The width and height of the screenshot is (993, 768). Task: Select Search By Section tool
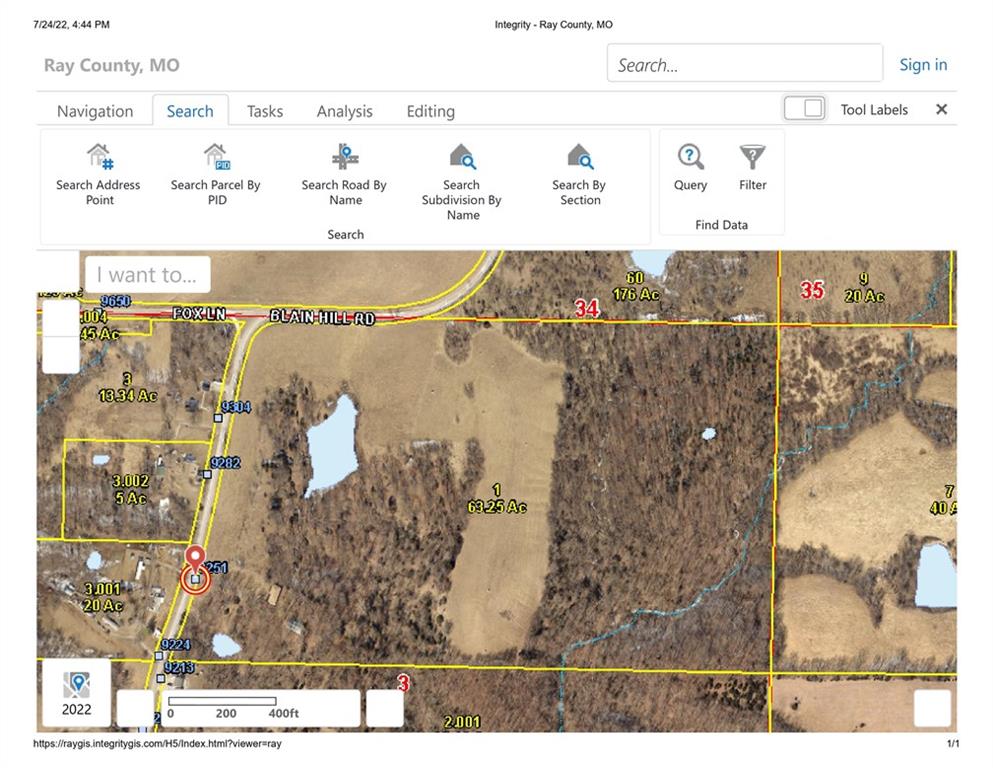[x=579, y=174]
